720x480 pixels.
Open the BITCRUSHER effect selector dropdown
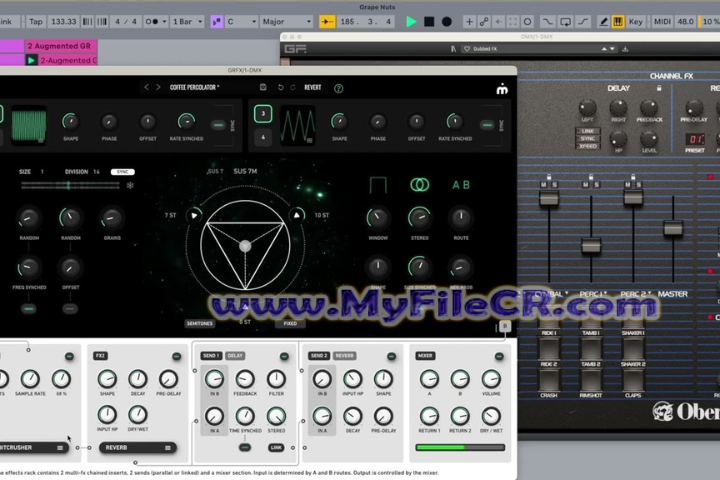click(32, 448)
